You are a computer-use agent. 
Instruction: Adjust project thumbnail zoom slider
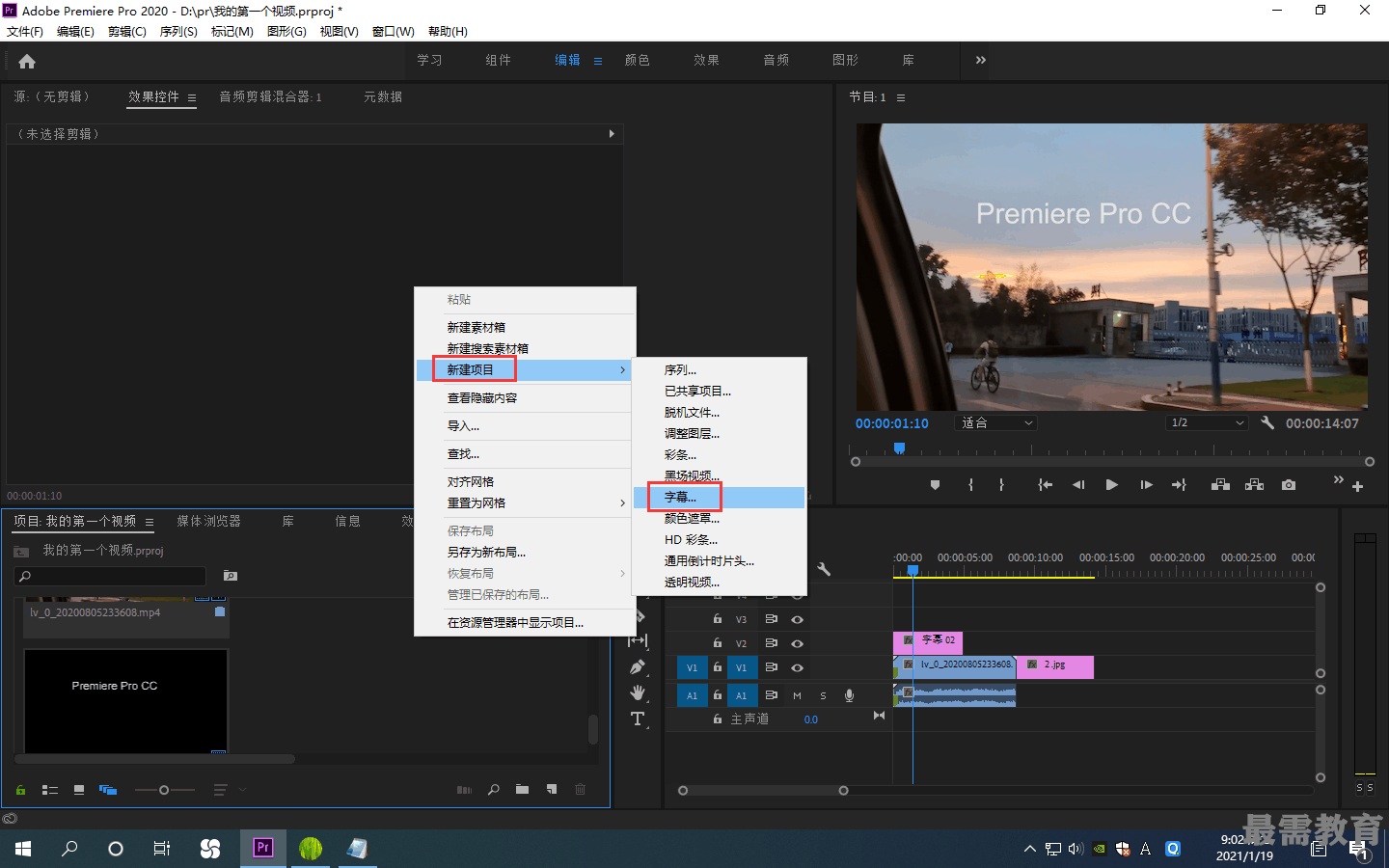[164, 790]
